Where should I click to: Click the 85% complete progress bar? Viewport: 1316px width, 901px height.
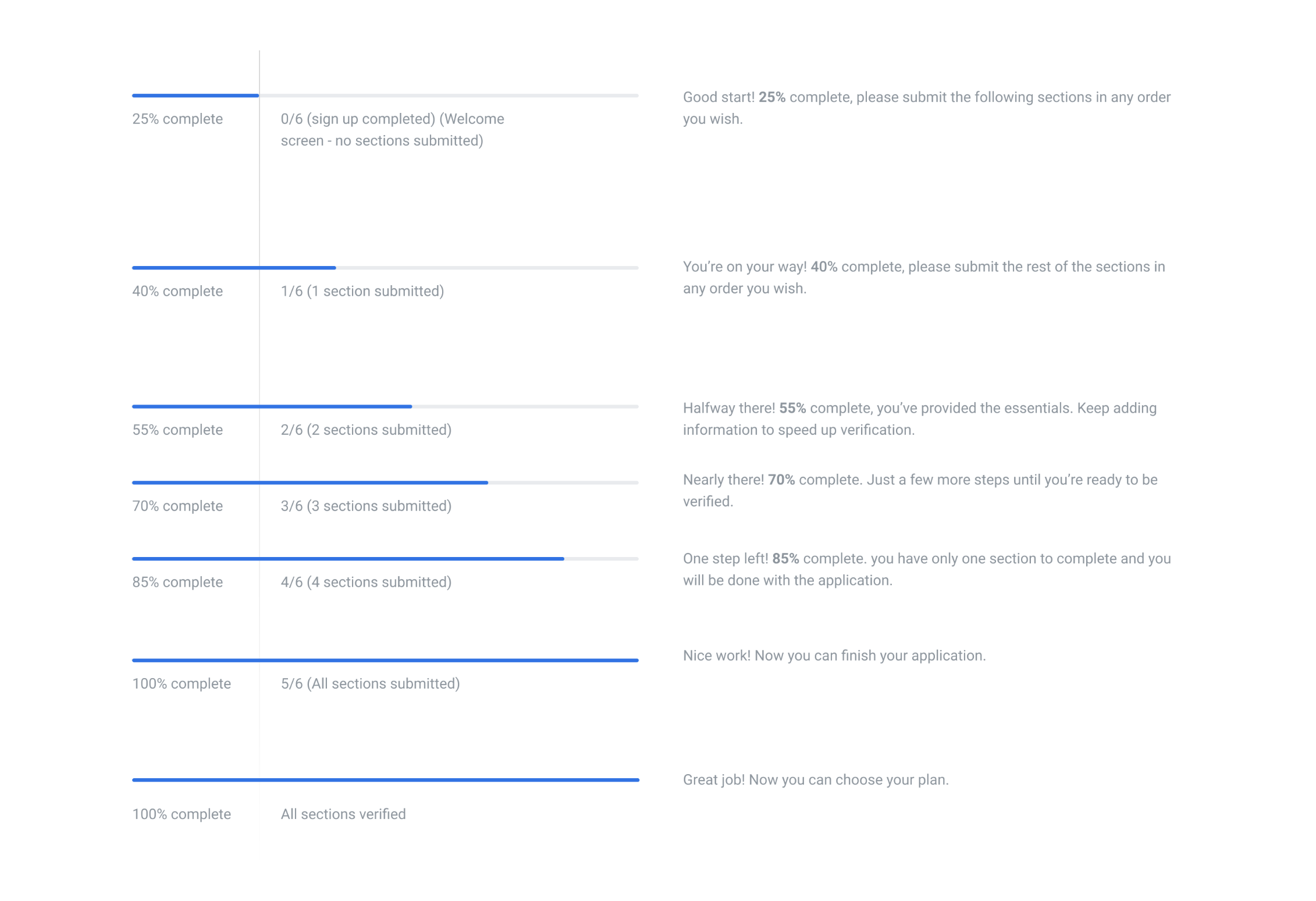click(x=385, y=559)
